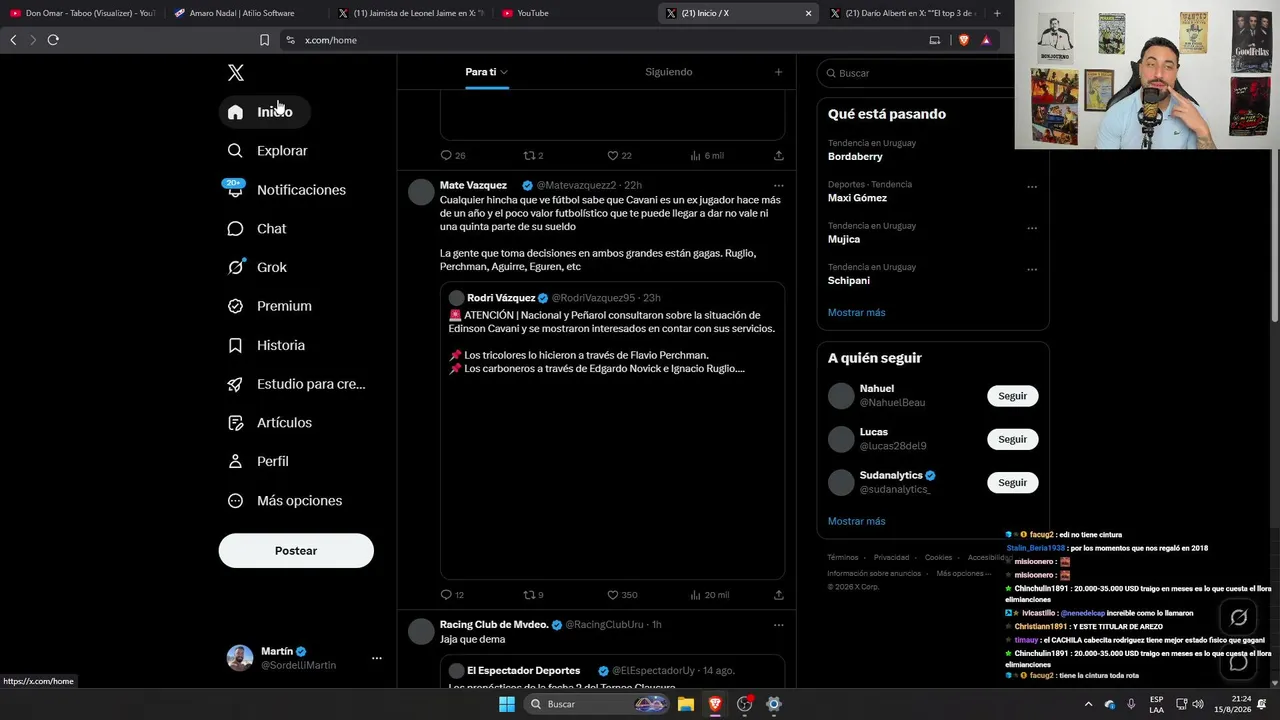The image size is (1280, 720).
Task: Click the X logo in the sidebar
Action: pyautogui.click(x=236, y=72)
